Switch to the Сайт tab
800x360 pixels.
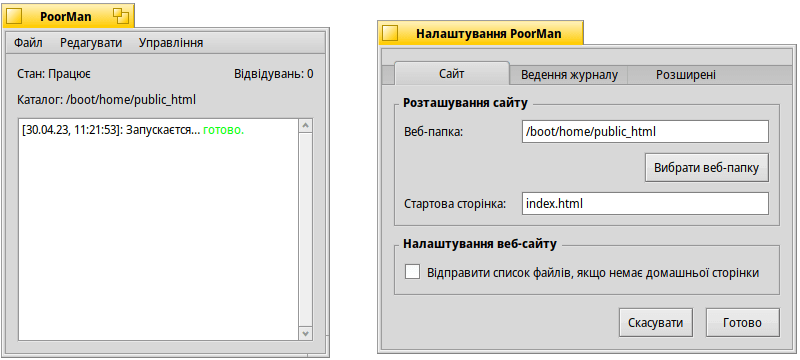click(x=452, y=74)
